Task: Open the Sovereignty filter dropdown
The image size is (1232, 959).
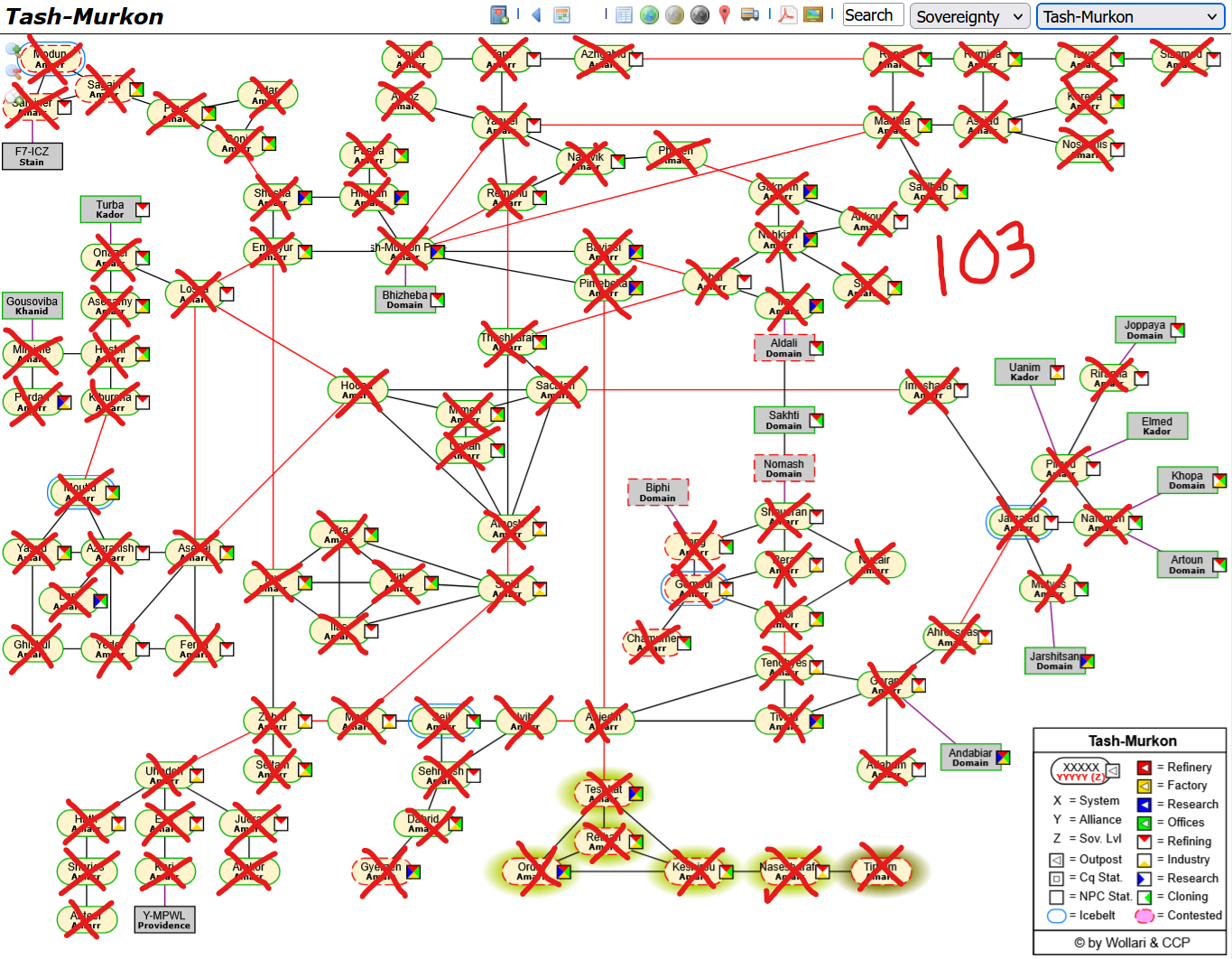Action: point(968,16)
